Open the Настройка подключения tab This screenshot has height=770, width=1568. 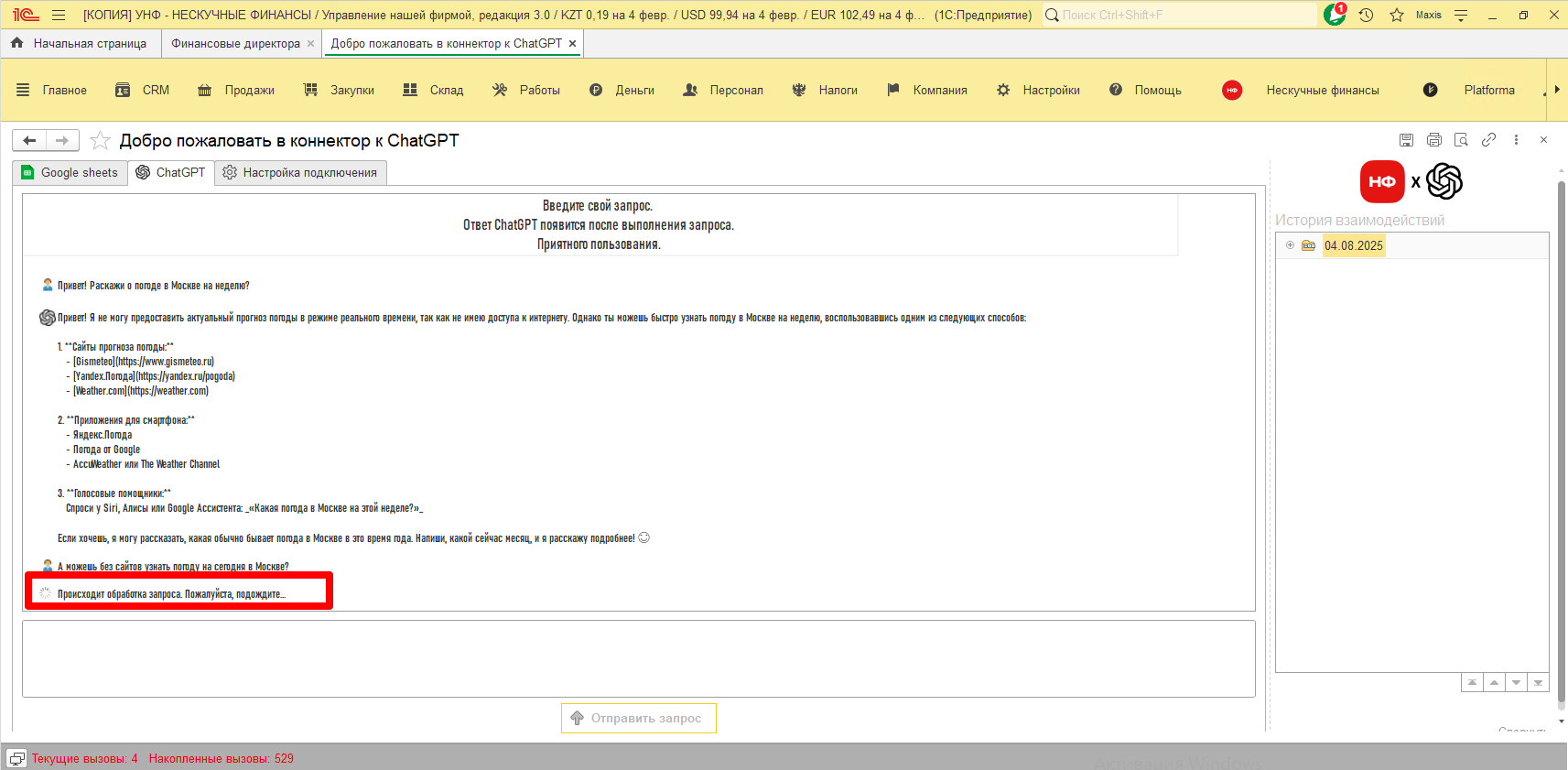(300, 173)
